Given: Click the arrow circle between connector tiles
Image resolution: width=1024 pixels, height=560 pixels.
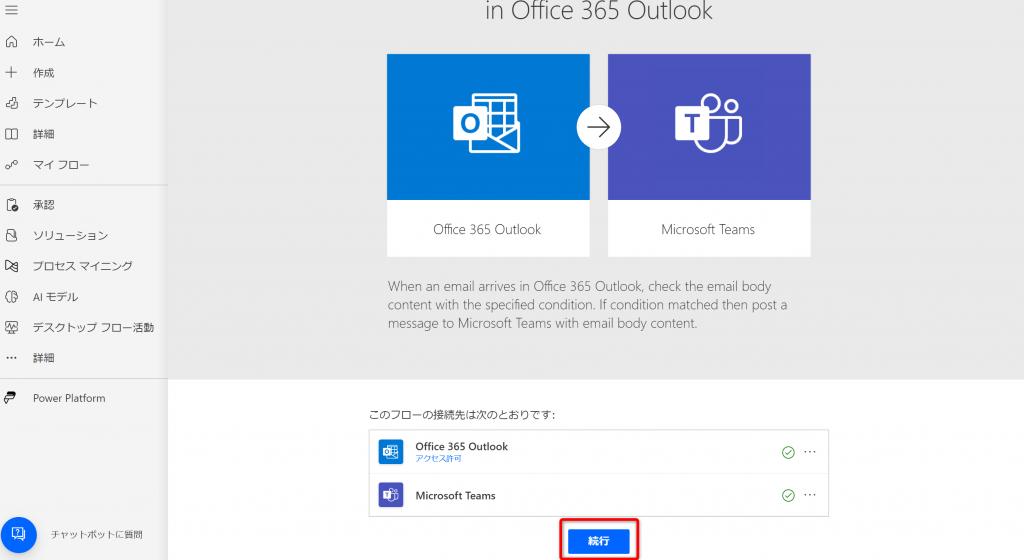Looking at the screenshot, I should 599,127.
